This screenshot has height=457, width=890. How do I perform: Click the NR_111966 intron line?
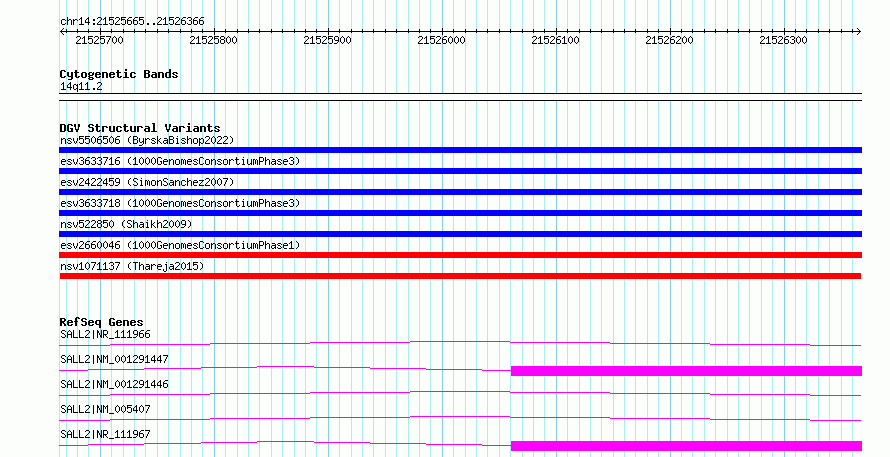click(460, 342)
